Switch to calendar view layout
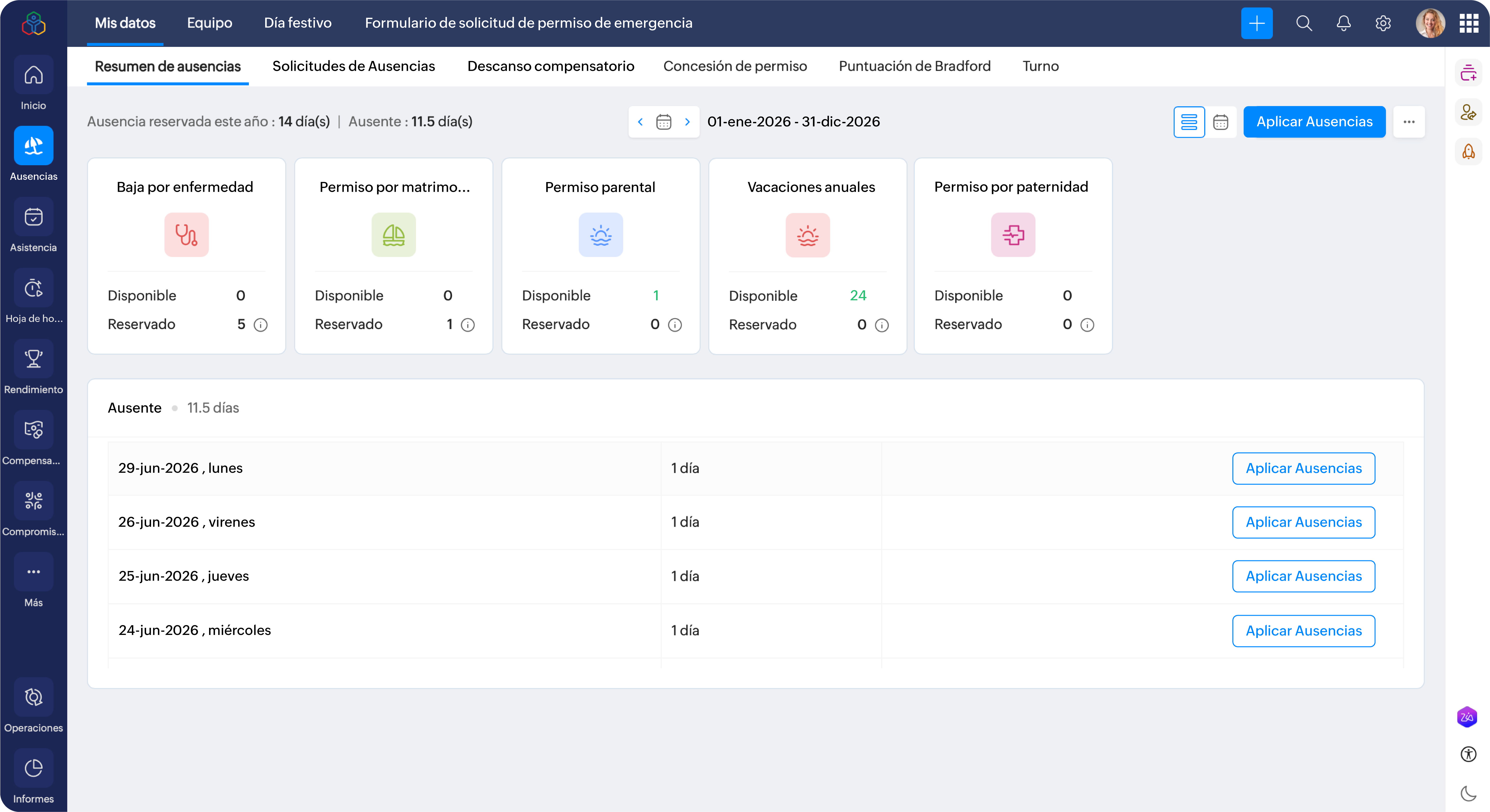The image size is (1490, 812). [x=1221, y=122]
